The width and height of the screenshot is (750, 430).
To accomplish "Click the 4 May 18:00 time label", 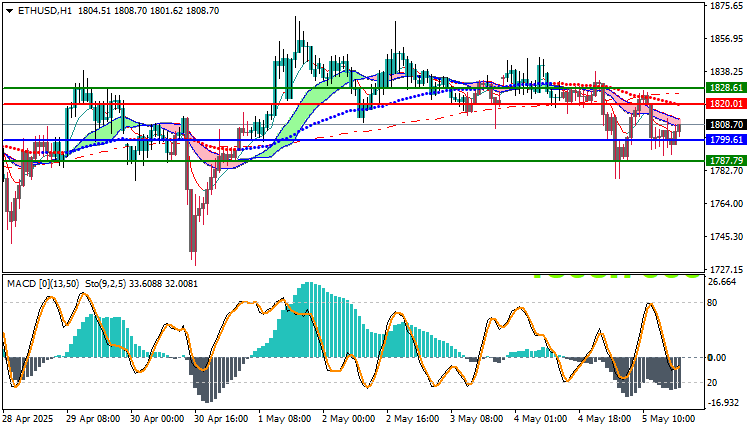I will coord(605,419).
